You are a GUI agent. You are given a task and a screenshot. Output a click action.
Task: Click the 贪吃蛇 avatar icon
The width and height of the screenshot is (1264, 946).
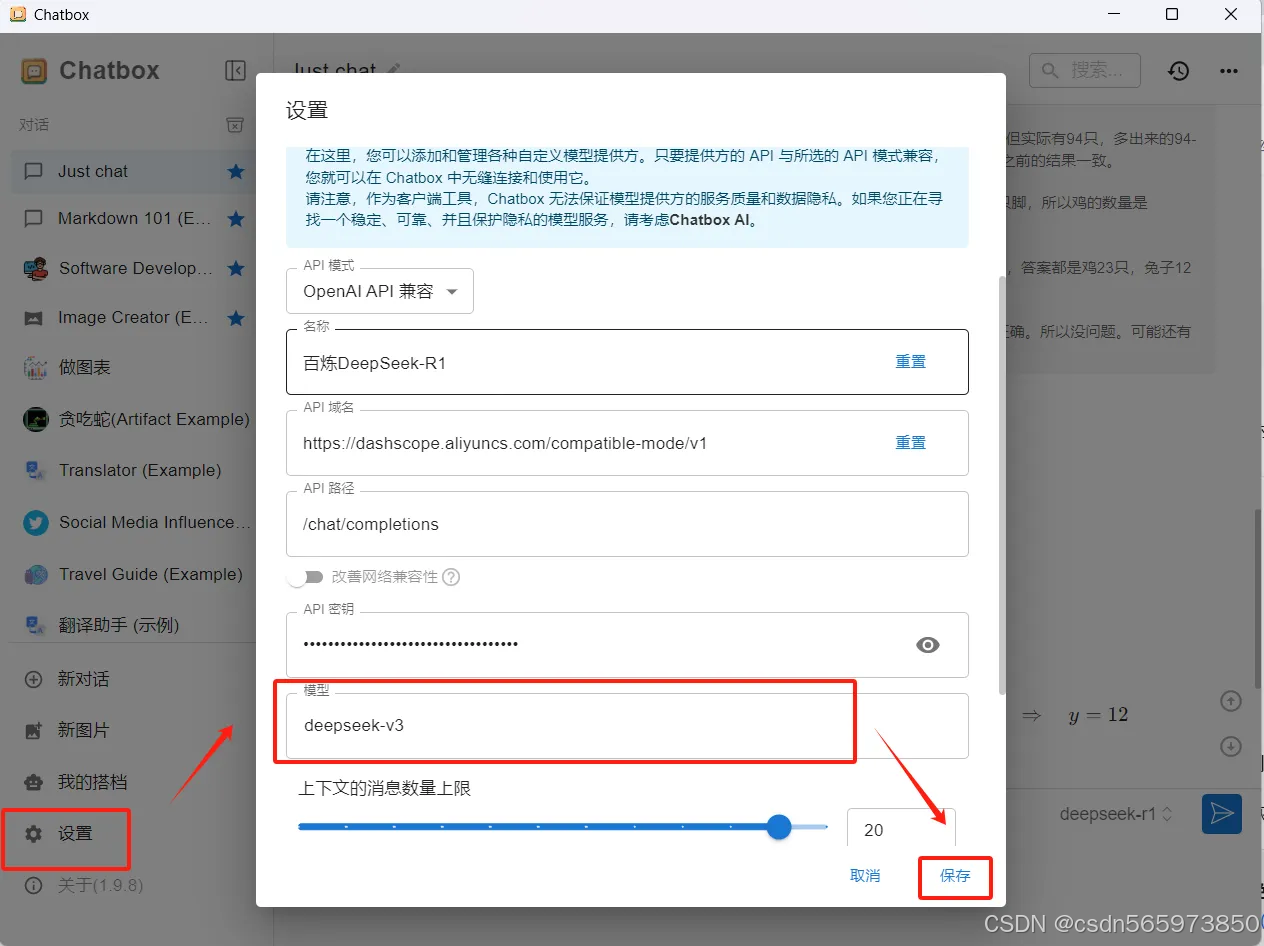(x=35, y=419)
